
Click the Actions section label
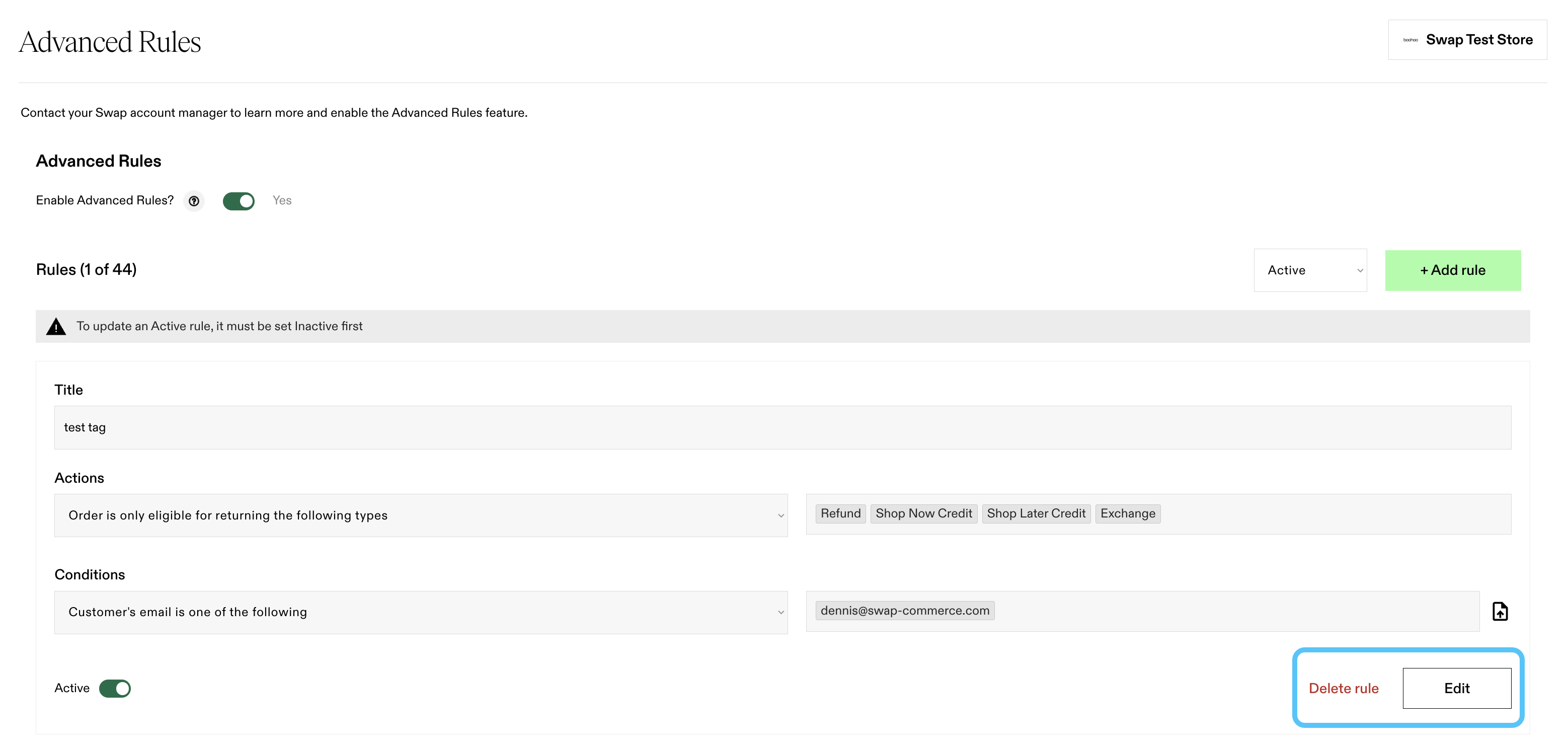79,478
